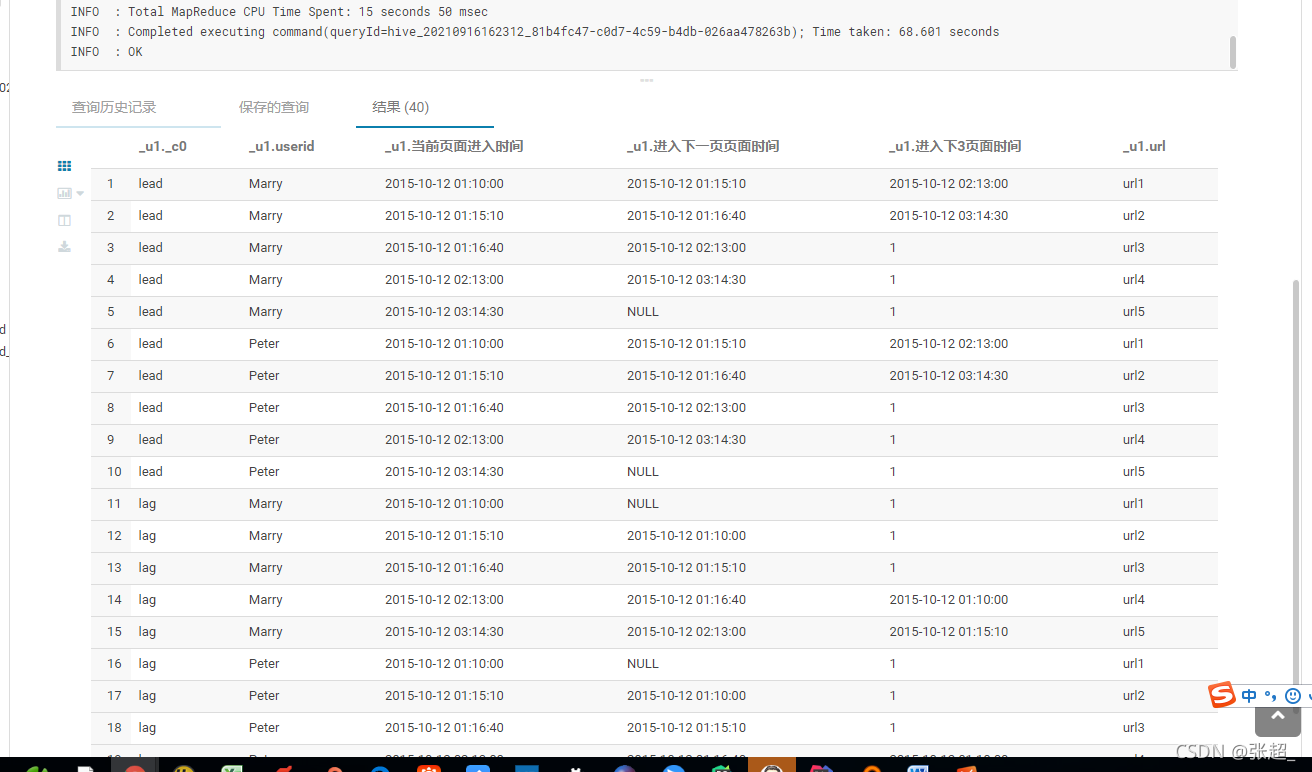Click 'url3' in row 13
Image resolution: width=1312 pixels, height=772 pixels.
click(1134, 568)
